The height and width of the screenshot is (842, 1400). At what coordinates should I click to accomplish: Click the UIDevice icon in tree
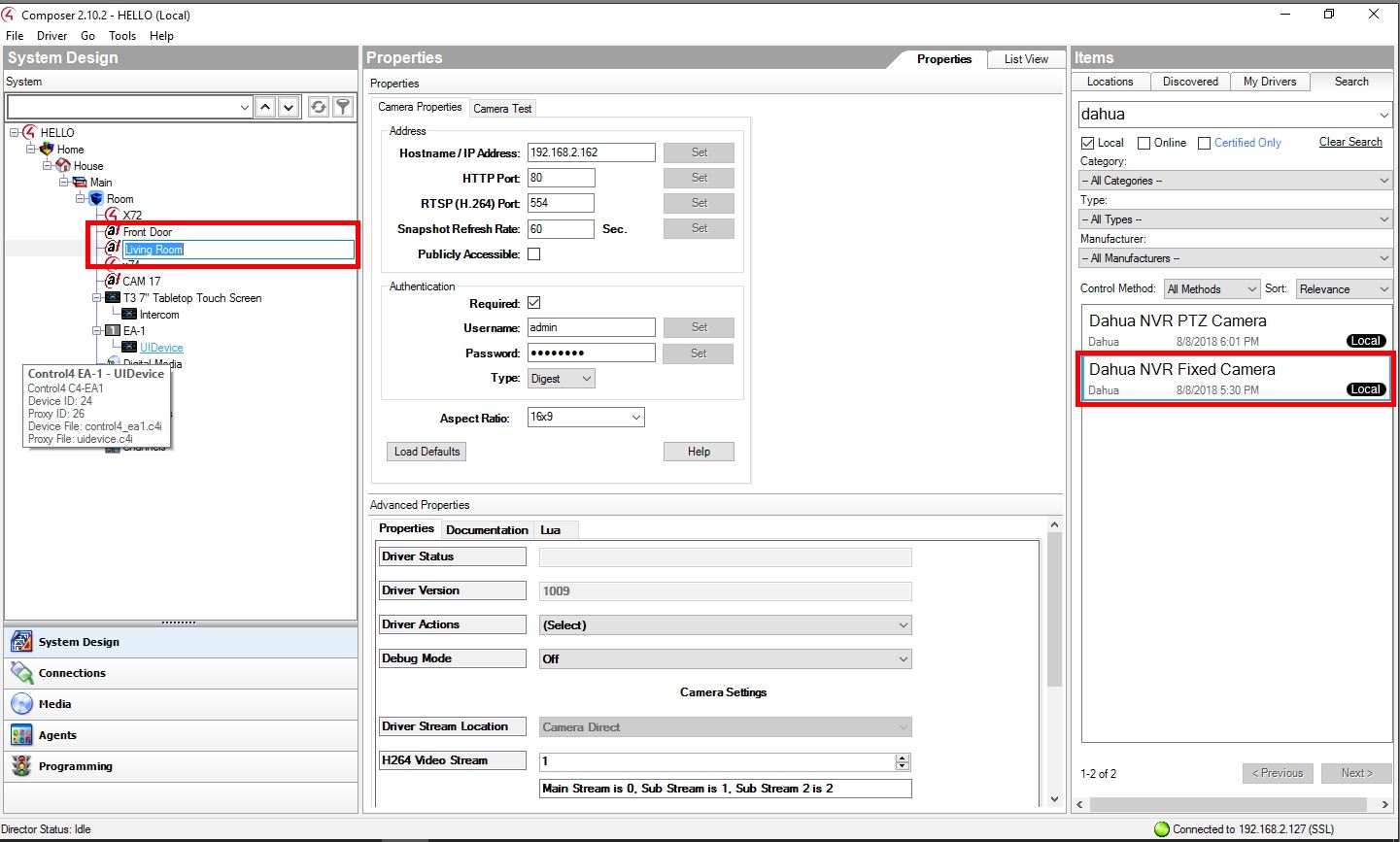[x=129, y=347]
